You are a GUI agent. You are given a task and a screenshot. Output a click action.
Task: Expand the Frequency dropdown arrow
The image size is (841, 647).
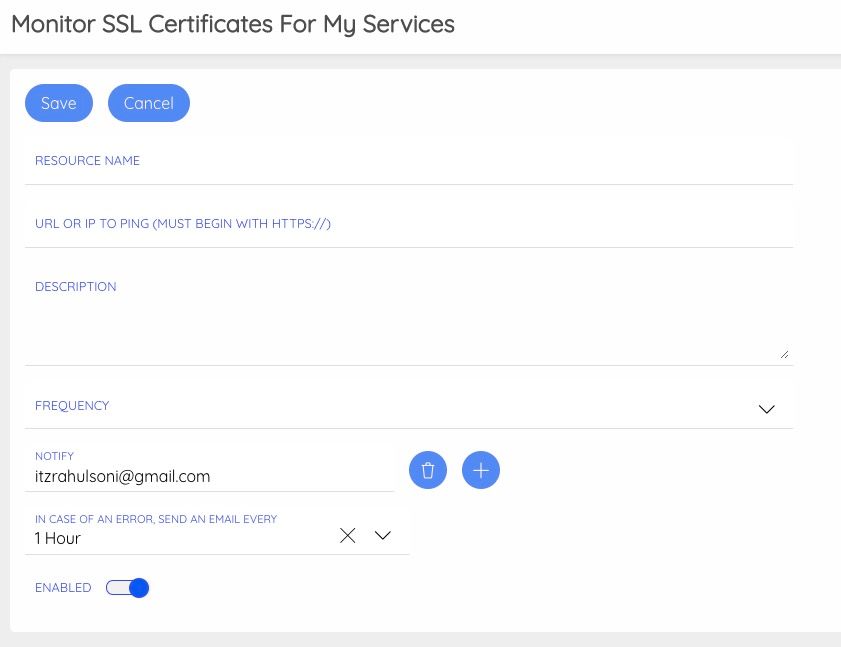[x=766, y=409]
